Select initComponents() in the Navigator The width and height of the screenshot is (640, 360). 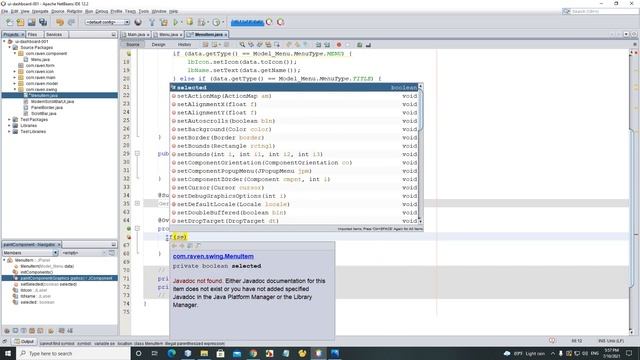pos(36,272)
